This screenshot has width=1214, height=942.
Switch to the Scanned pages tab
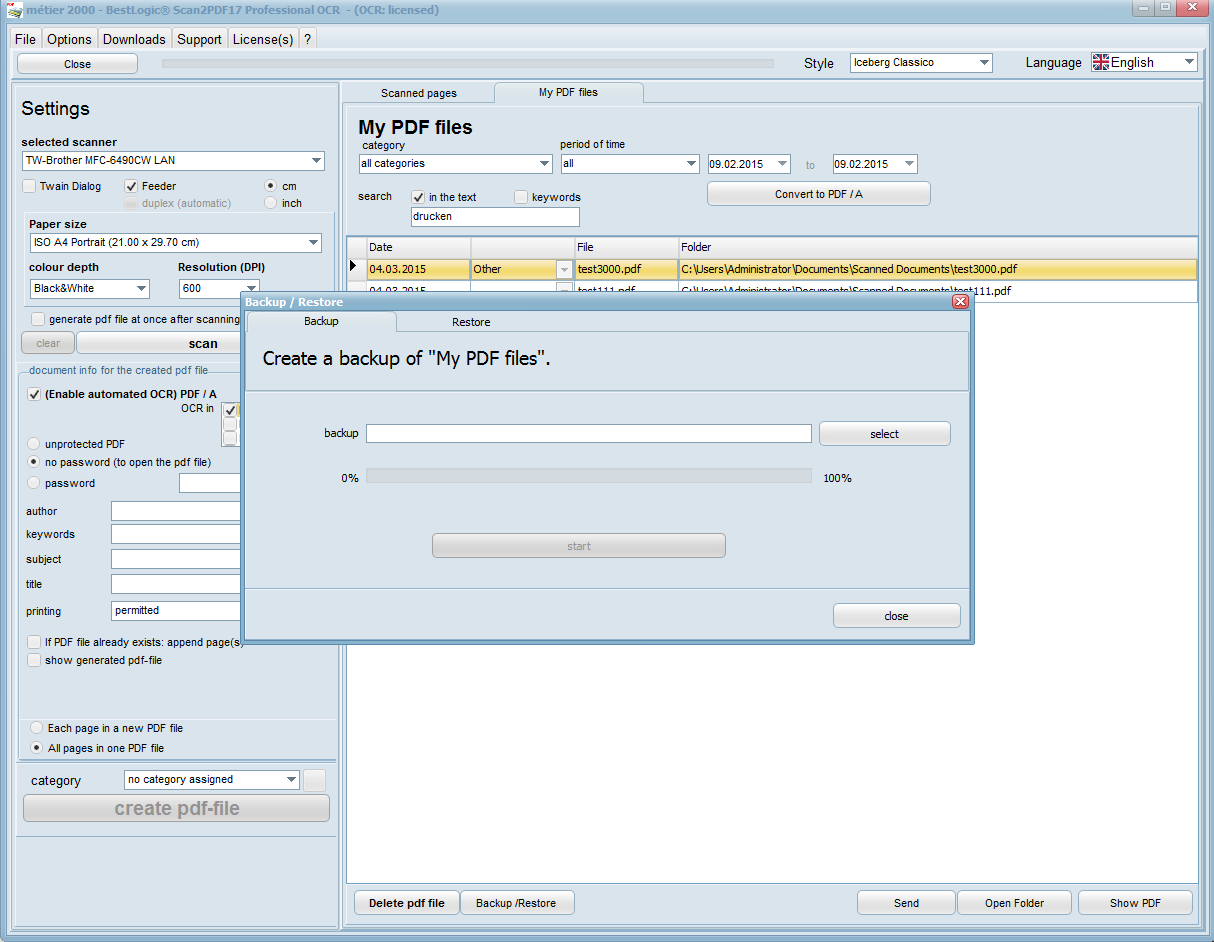tap(418, 93)
